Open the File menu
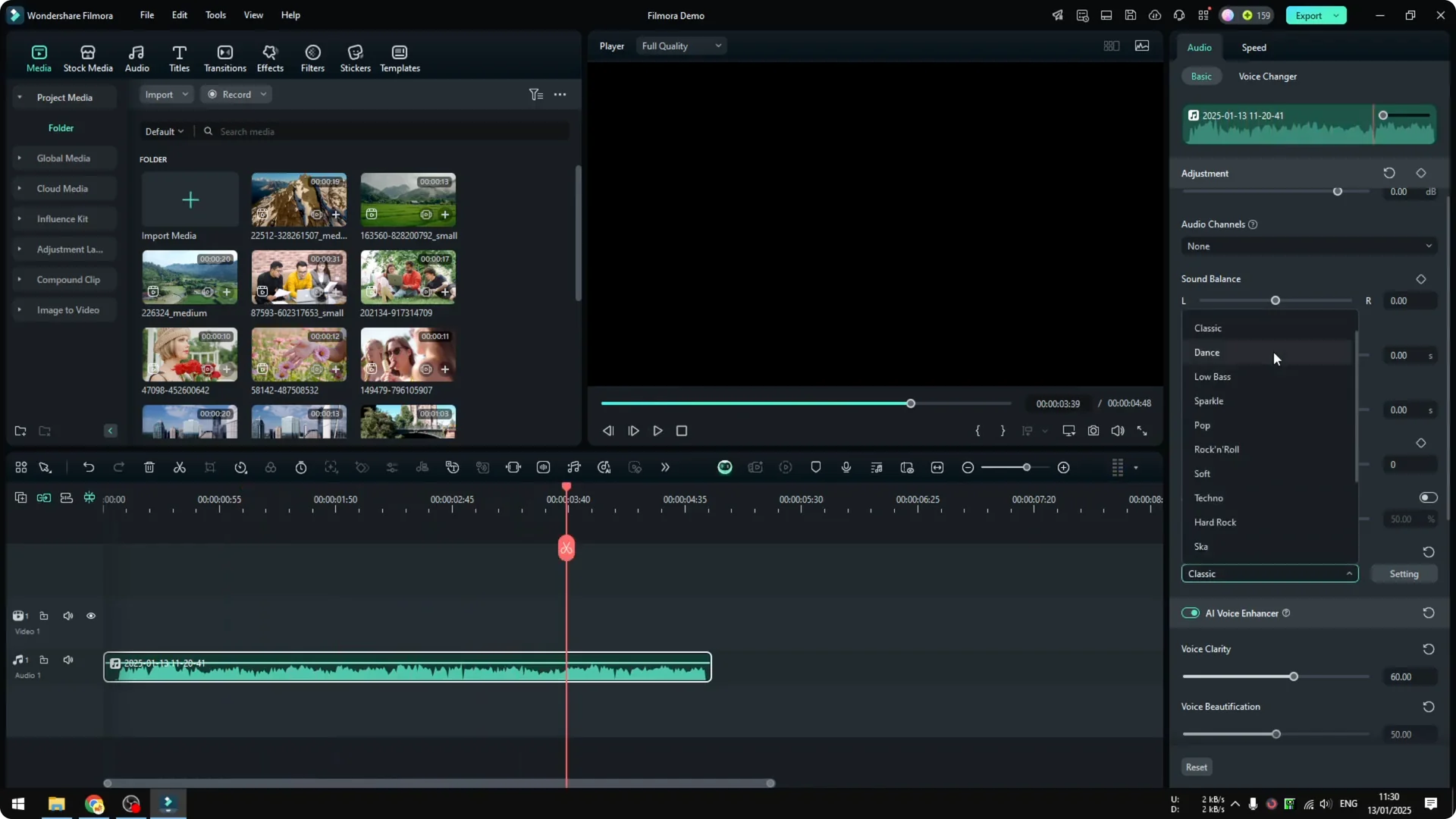This screenshot has width=1456, height=819. click(x=147, y=15)
